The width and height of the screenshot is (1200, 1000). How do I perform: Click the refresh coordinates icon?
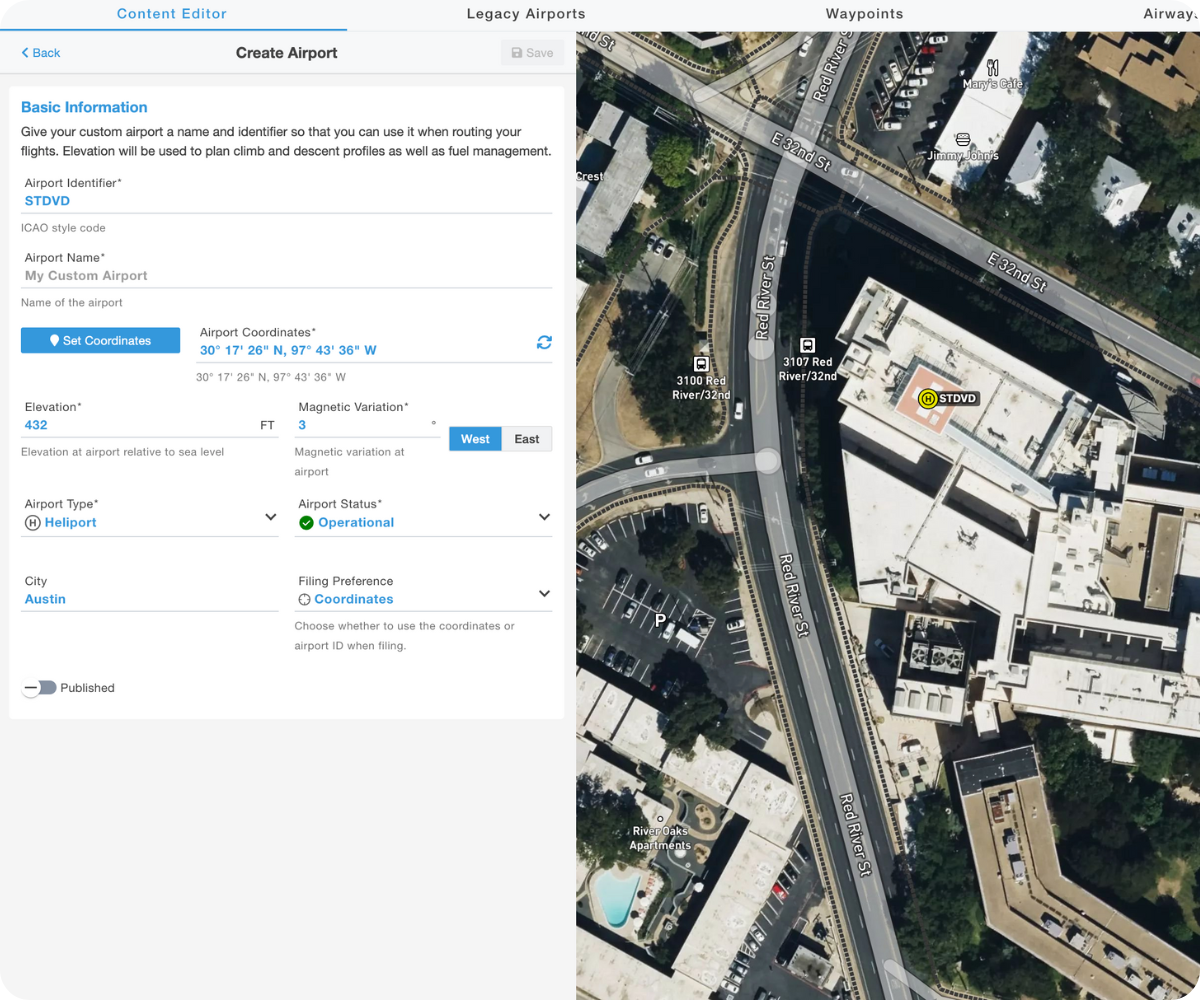point(544,342)
